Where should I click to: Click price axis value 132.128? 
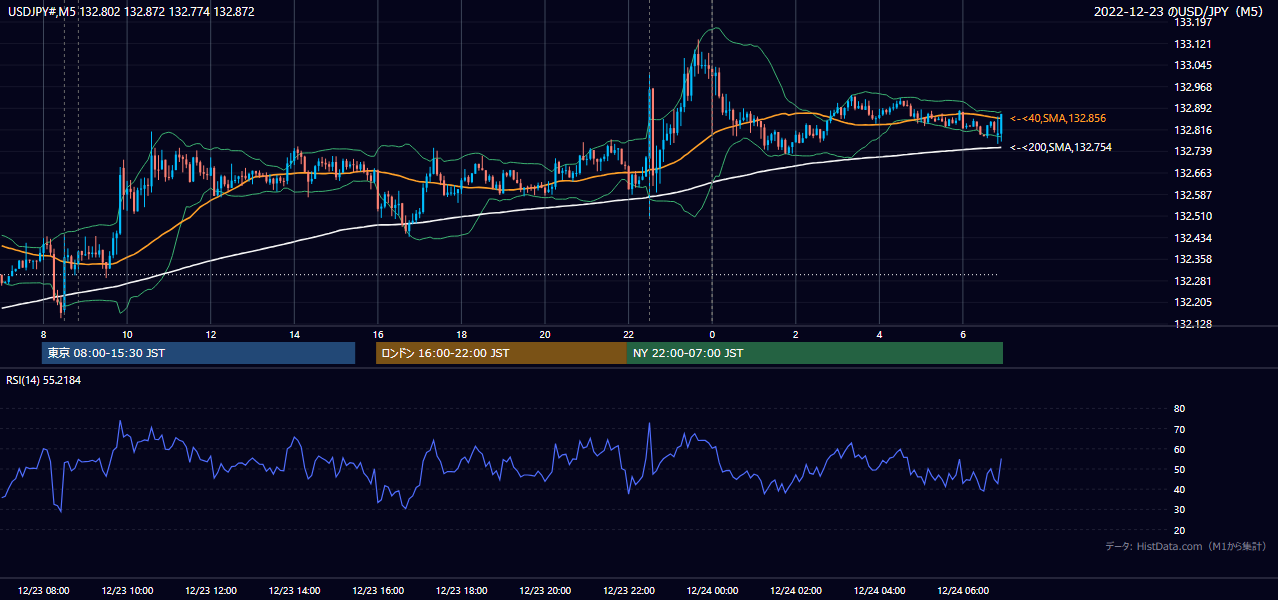[x=1193, y=324]
